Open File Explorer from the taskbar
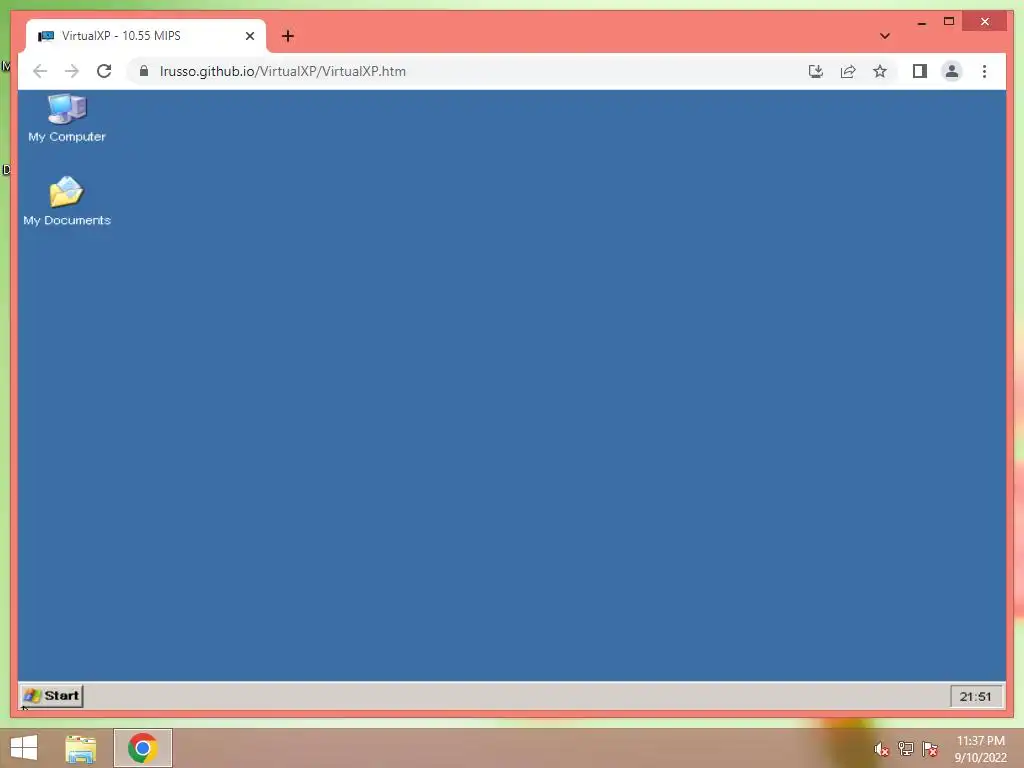The height and width of the screenshot is (768, 1024). (x=81, y=748)
